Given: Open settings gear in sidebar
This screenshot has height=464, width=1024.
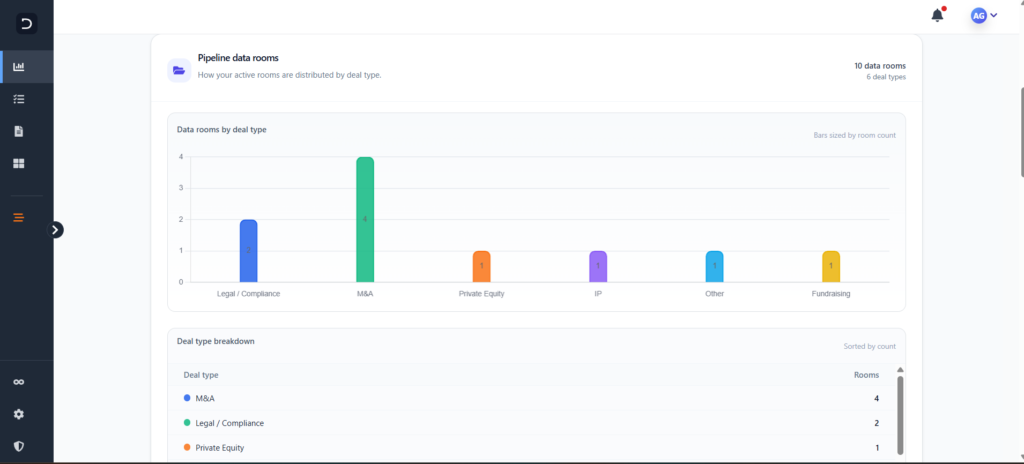Looking at the screenshot, I should pyautogui.click(x=19, y=414).
